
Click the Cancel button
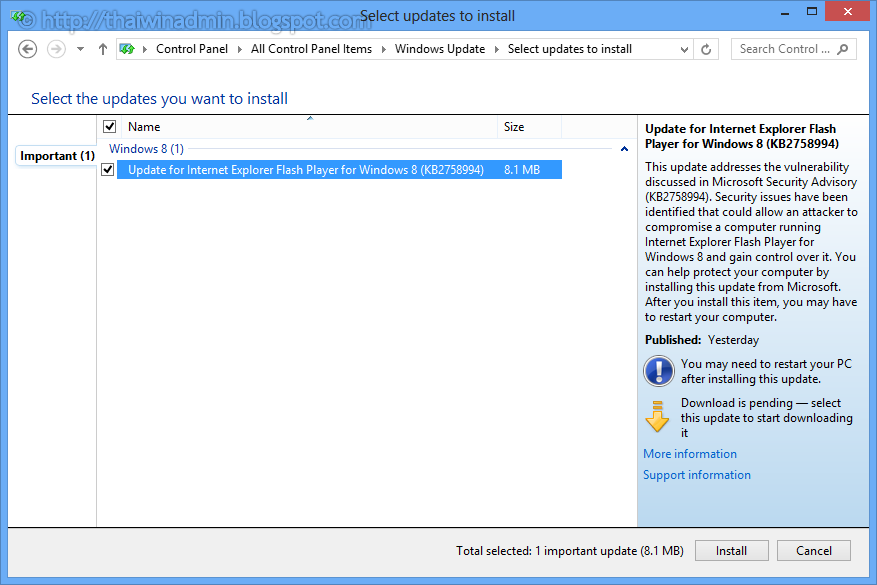pos(814,551)
